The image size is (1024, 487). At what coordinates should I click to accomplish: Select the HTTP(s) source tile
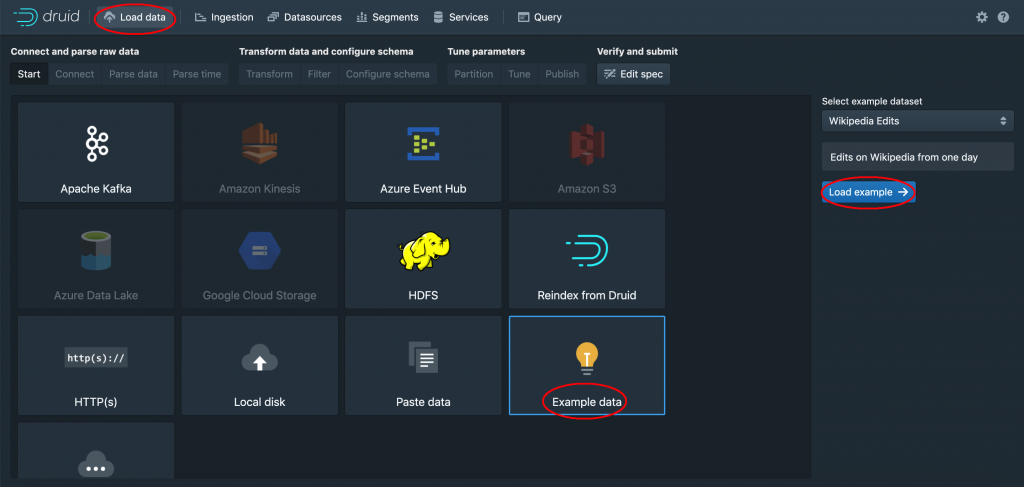click(96, 366)
